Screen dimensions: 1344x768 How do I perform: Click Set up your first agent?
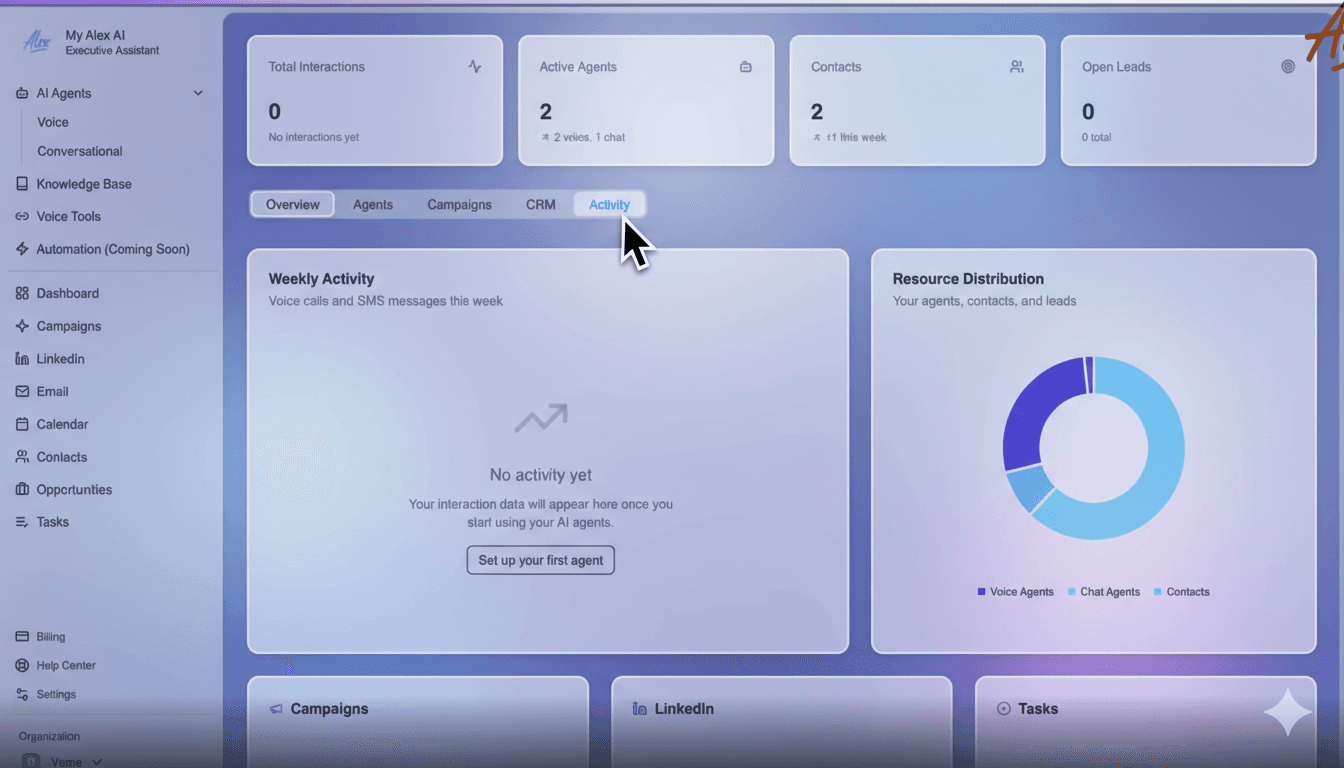coord(540,560)
